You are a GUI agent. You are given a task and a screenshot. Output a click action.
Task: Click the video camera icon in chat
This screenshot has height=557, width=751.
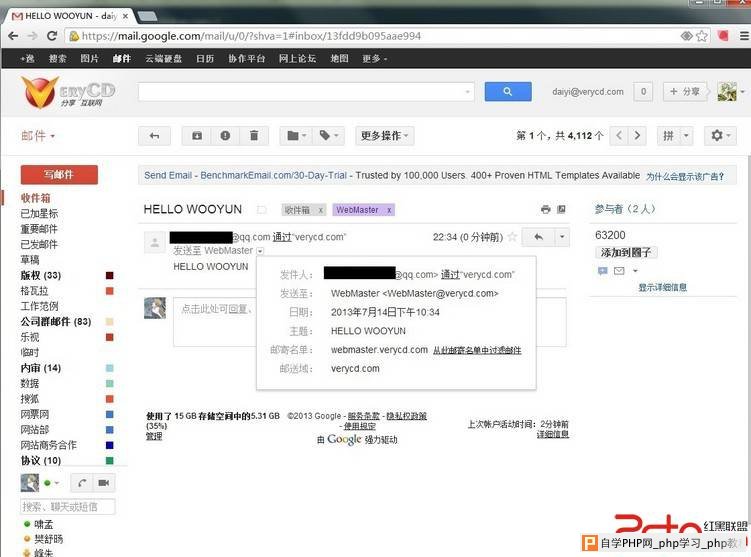(103, 483)
